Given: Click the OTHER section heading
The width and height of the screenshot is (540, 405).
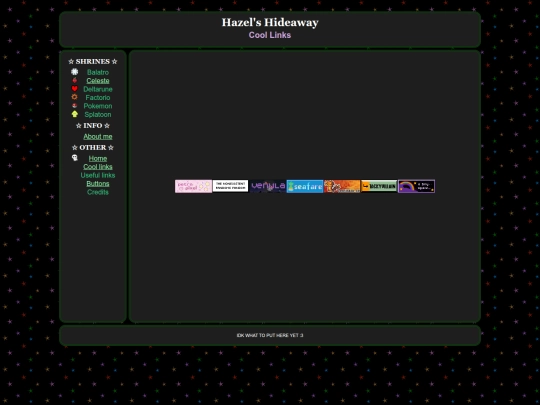Looking at the screenshot, I should [x=93, y=147].
